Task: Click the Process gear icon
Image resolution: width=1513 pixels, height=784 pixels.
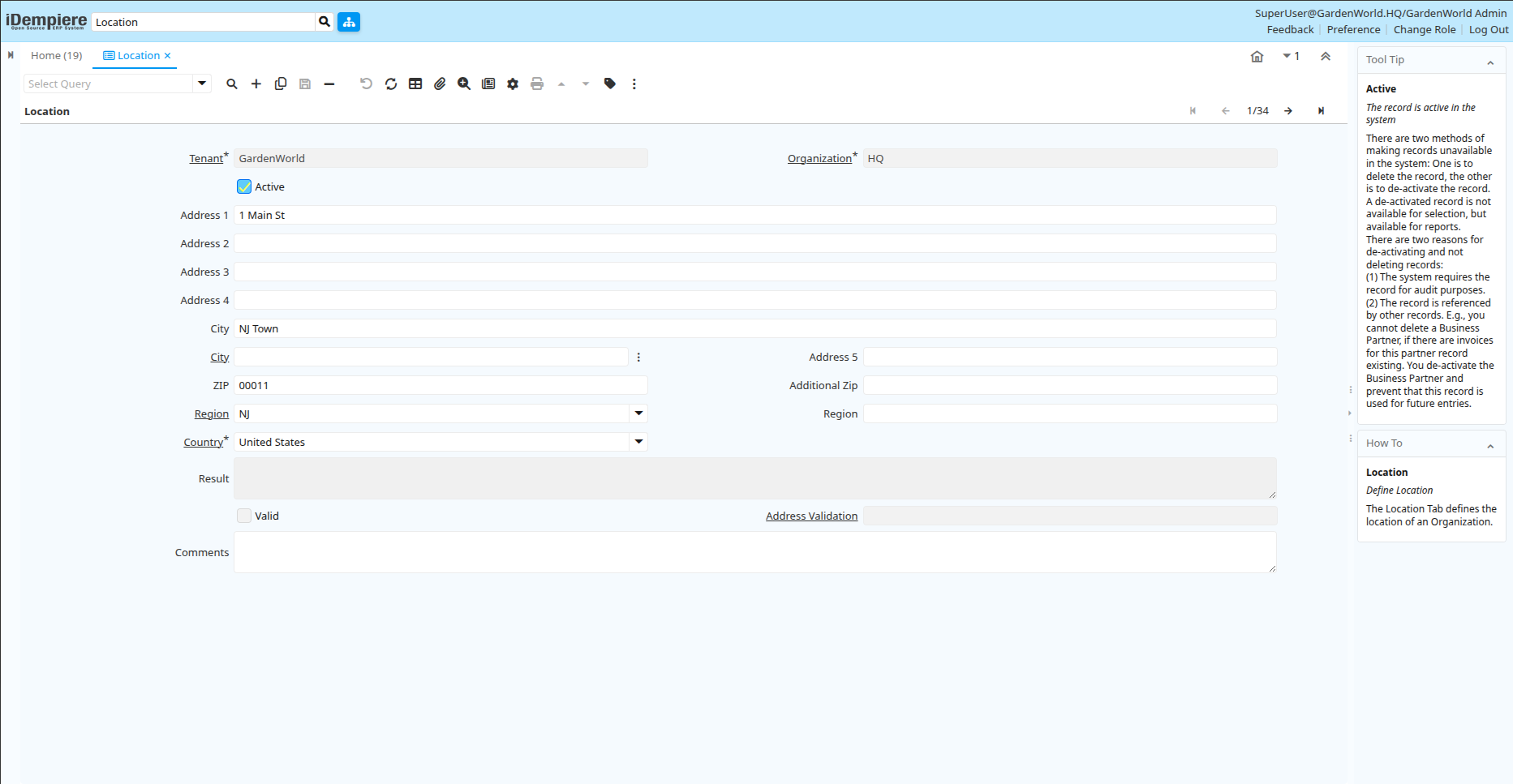Action: click(x=513, y=84)
